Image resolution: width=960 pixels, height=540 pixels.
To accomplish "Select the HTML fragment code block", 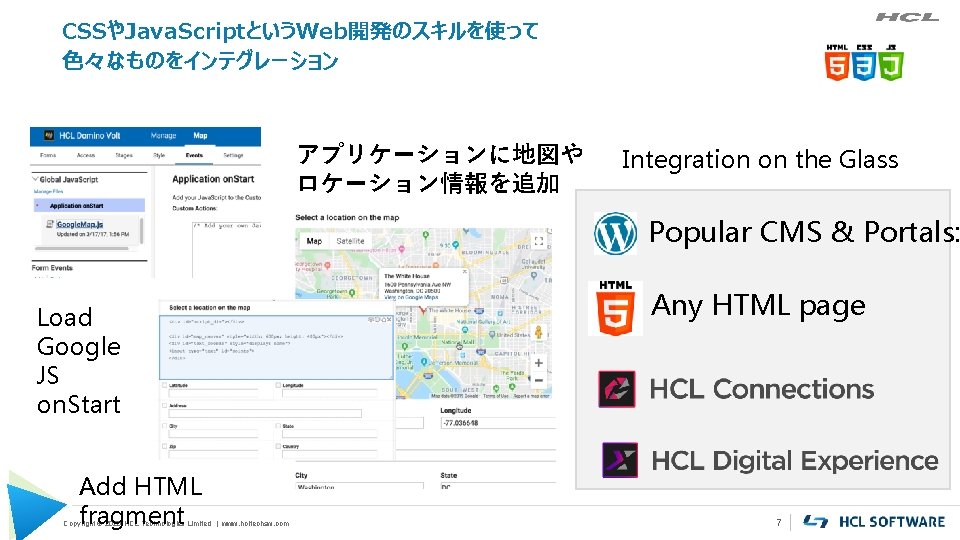I will pyautogui.click(x=276, y=348).
